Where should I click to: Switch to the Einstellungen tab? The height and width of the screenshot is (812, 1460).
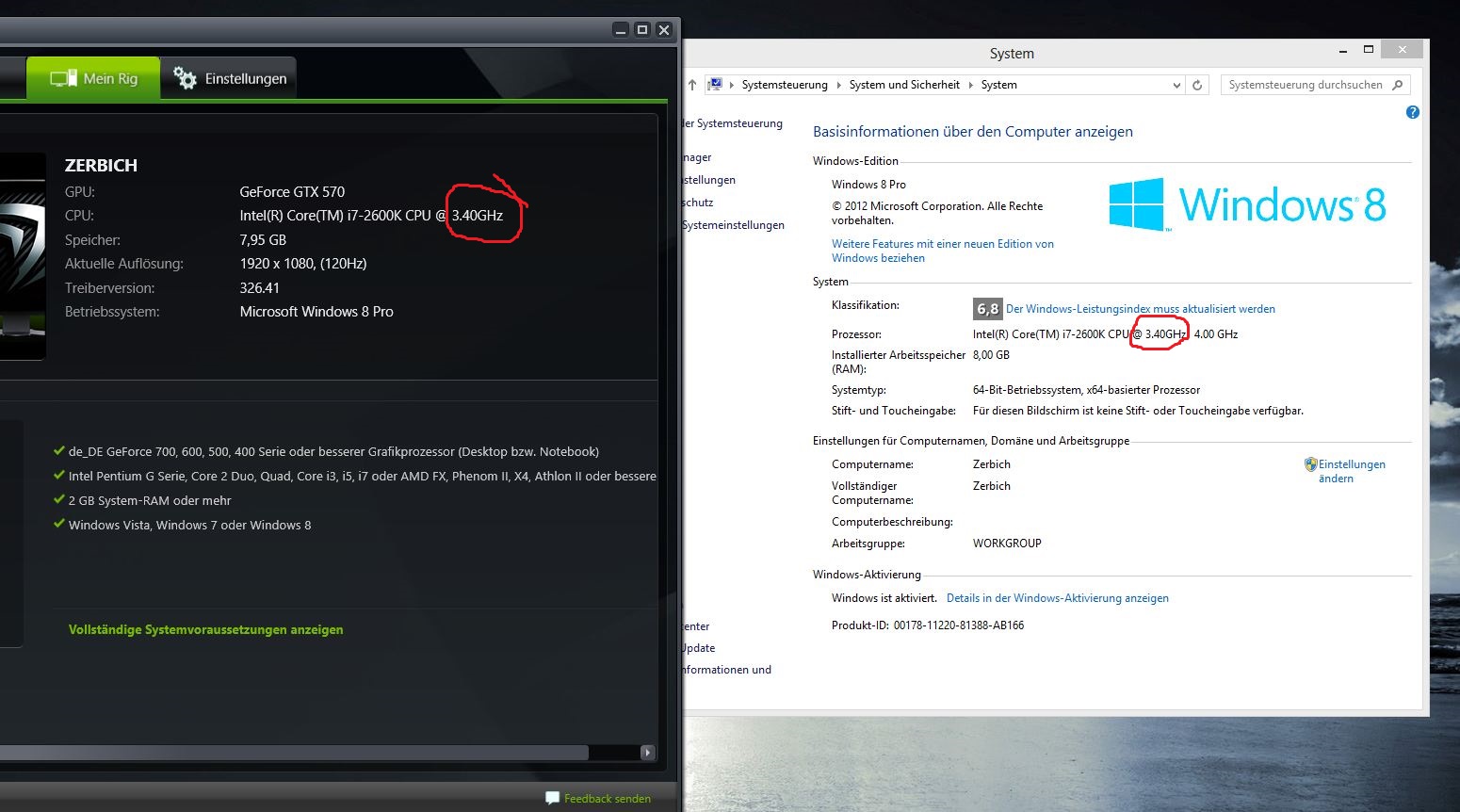pyautogui.click(x=229, y=78)
